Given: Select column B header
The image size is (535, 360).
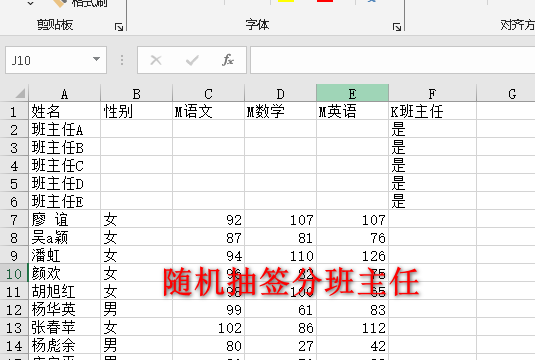Looking at the screenshot, I should pos(136,93).
